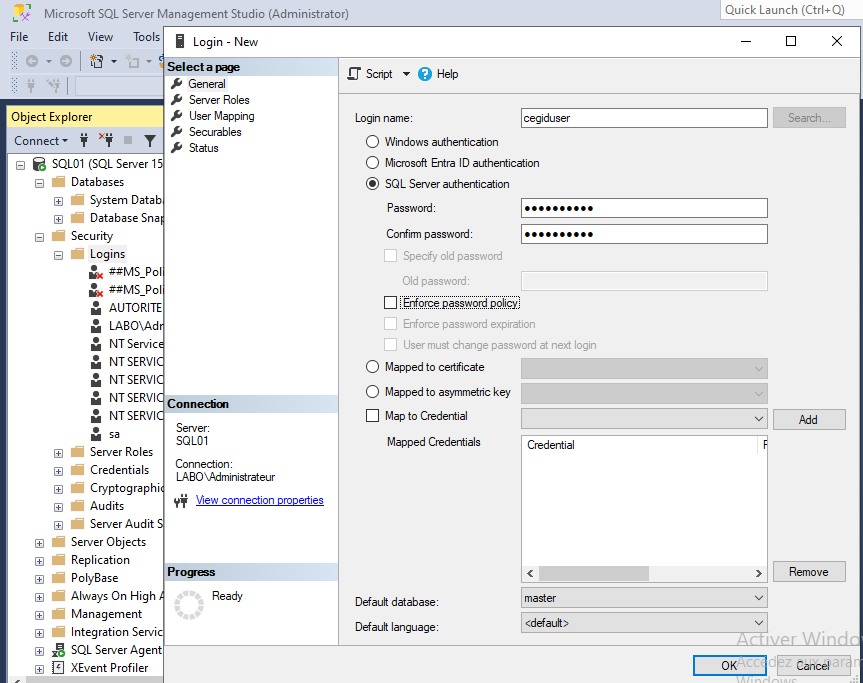The width and height of the screenshot is (863, 683).
Task: Click the 'sa' login user icon
Action: pos(96,434)
